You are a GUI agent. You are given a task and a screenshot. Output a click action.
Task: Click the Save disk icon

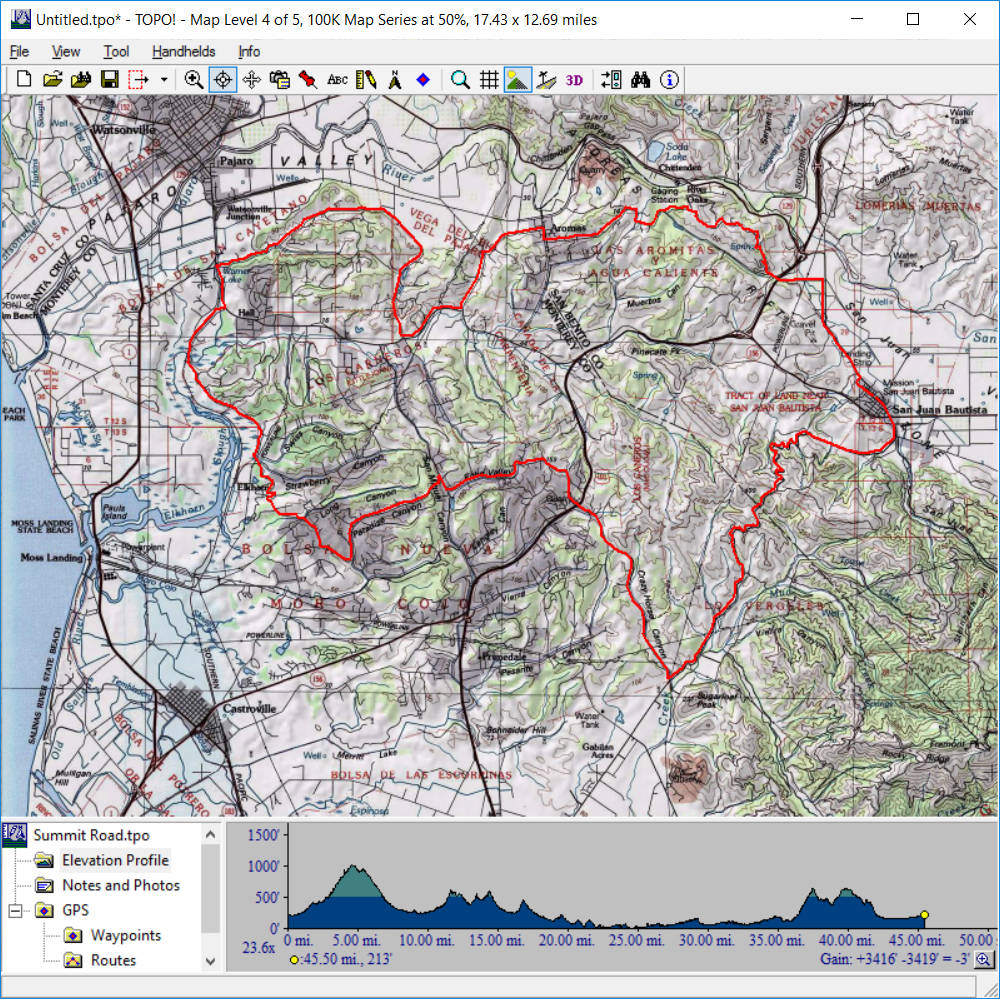pyautogui.click(x=109, y=80)
